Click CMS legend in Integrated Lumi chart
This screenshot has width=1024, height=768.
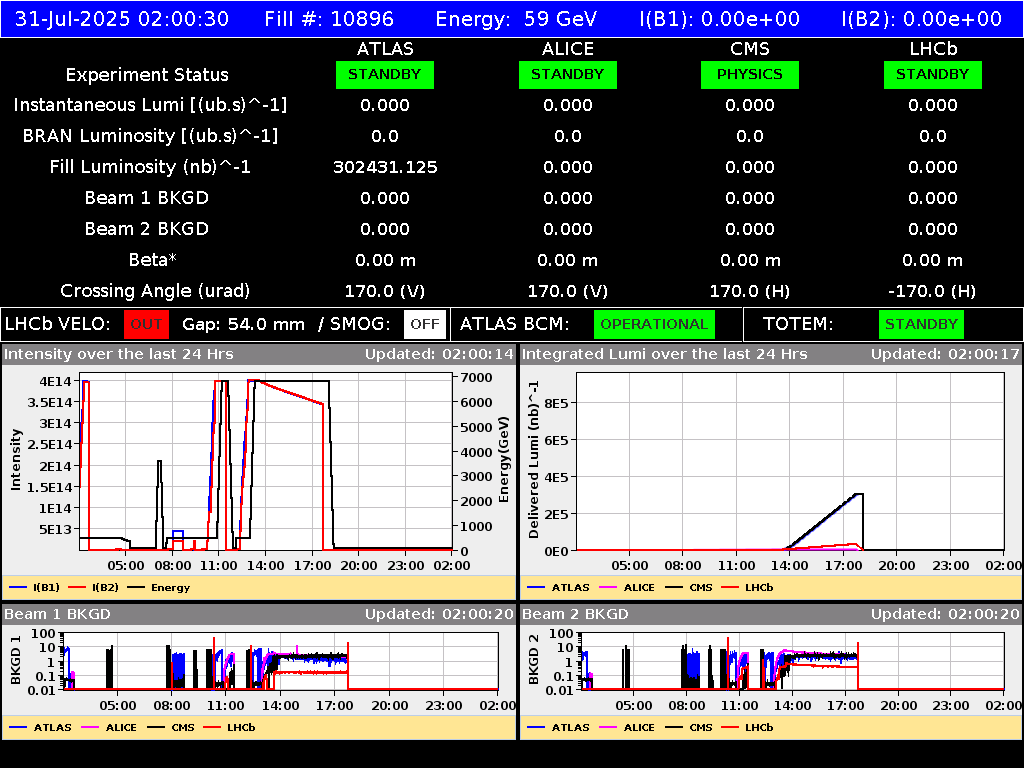tap(689, 587)
